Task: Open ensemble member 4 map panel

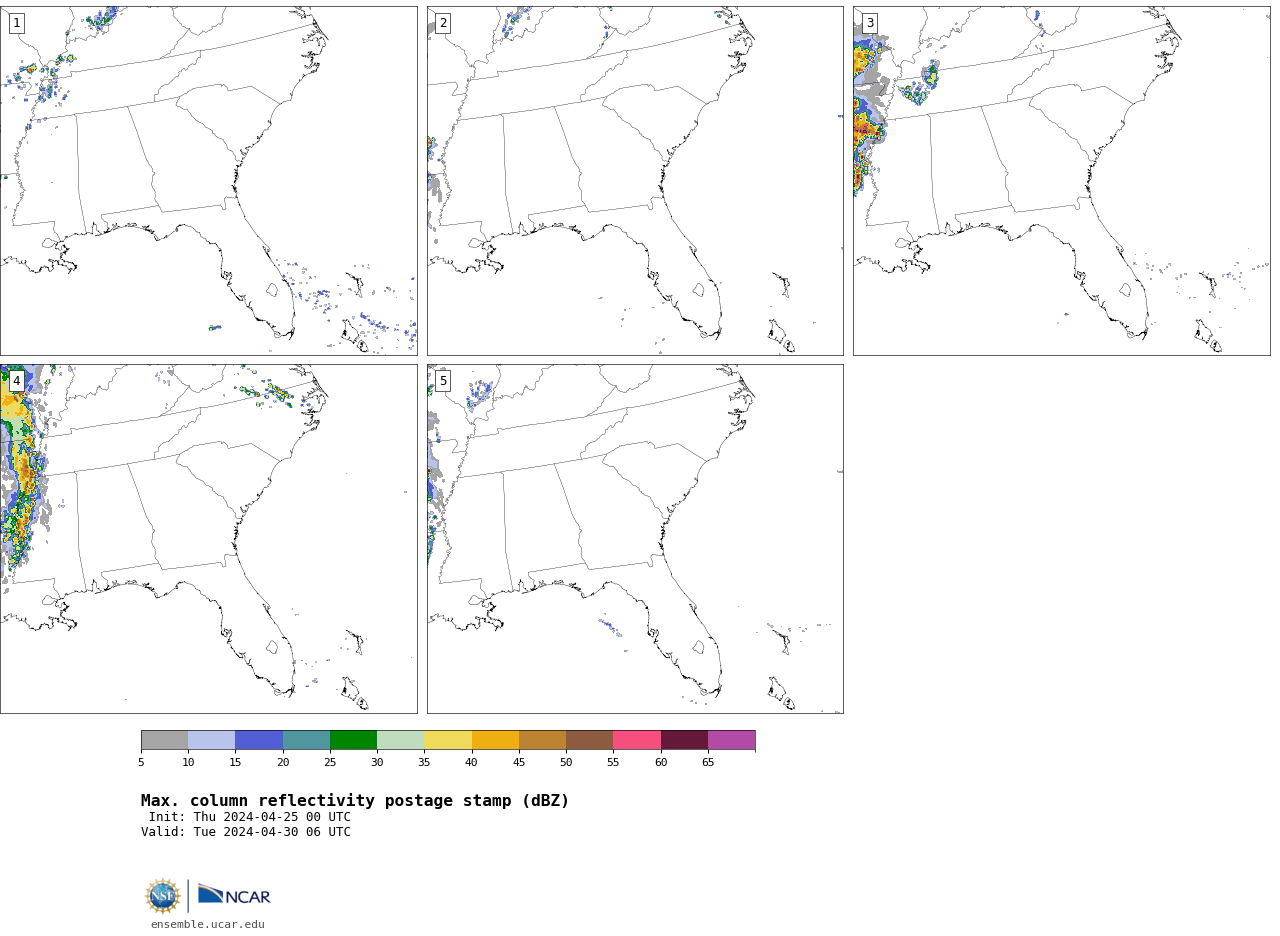Action: 208,539
